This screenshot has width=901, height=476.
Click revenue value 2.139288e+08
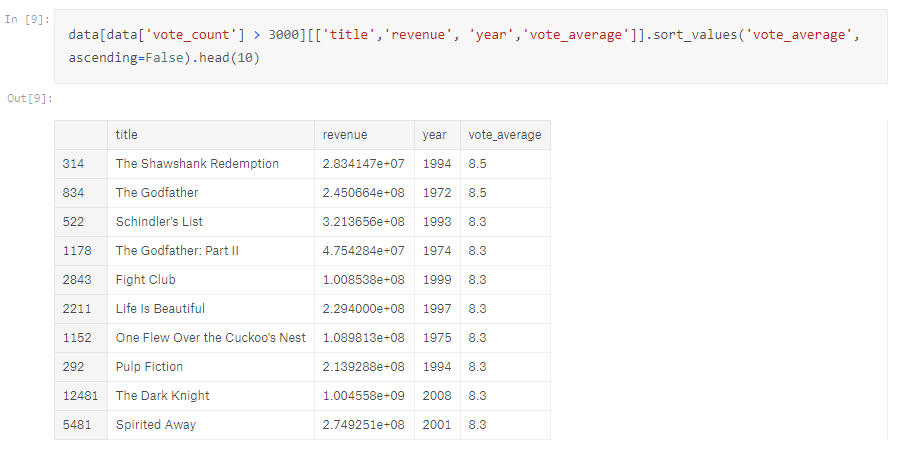363,367
